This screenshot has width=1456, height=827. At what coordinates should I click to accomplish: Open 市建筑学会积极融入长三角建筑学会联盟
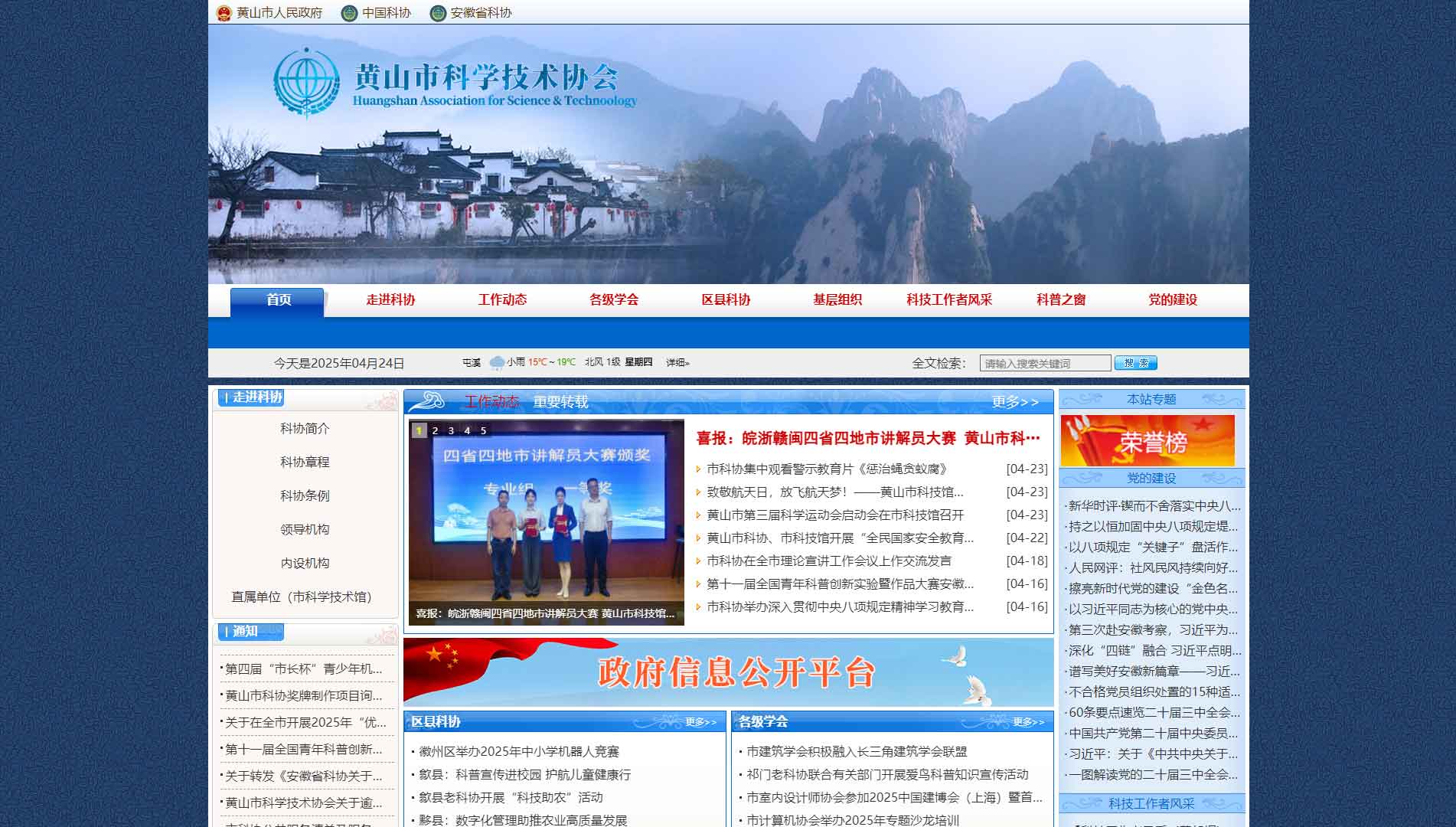coord(857,752)
